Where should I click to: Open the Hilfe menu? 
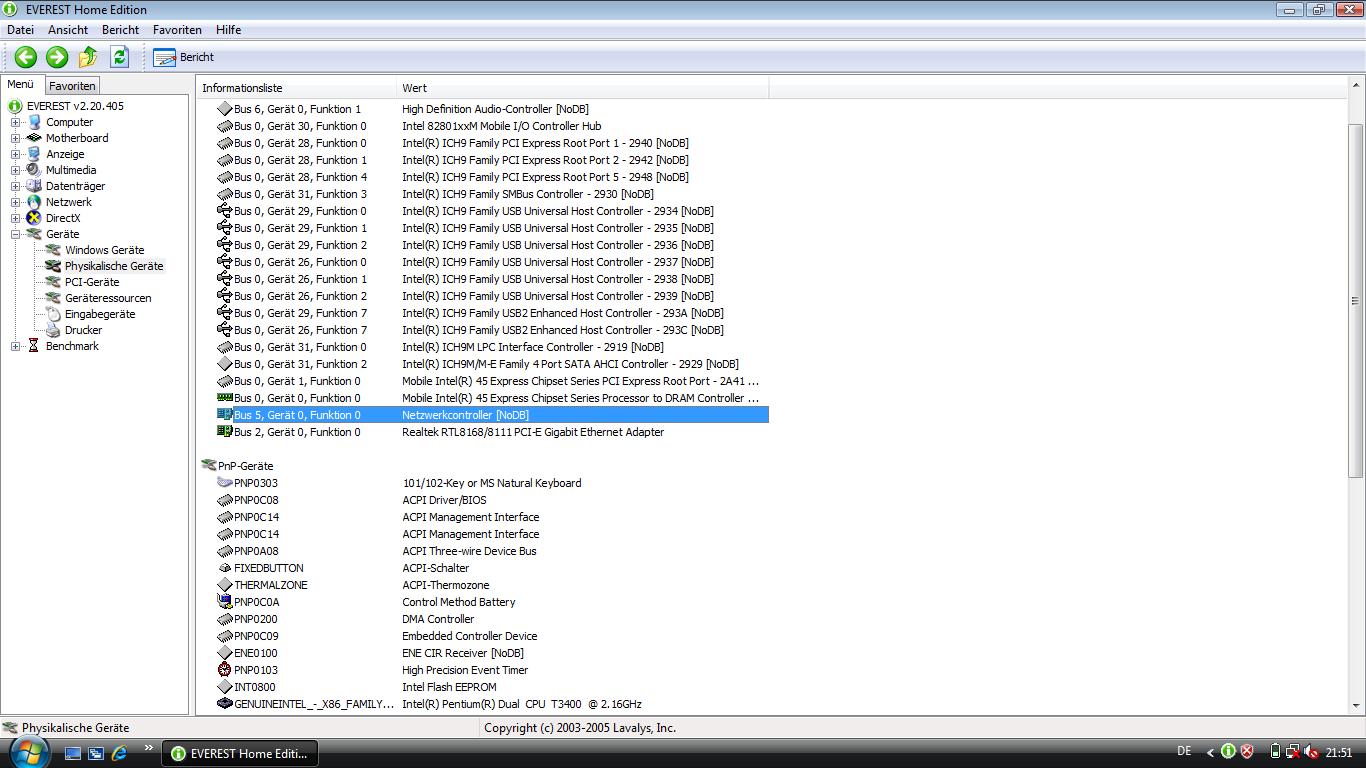tap(228, 30)
